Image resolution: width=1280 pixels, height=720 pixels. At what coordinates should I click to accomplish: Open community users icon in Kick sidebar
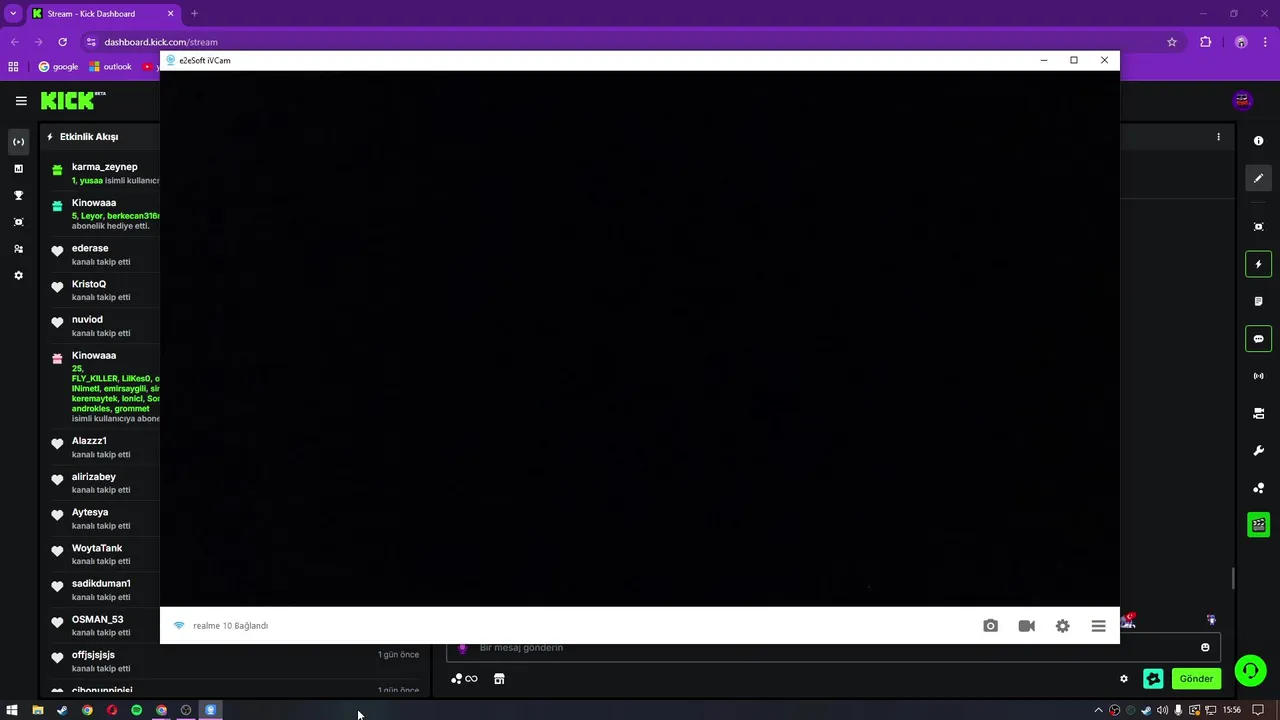click(18, 249)
